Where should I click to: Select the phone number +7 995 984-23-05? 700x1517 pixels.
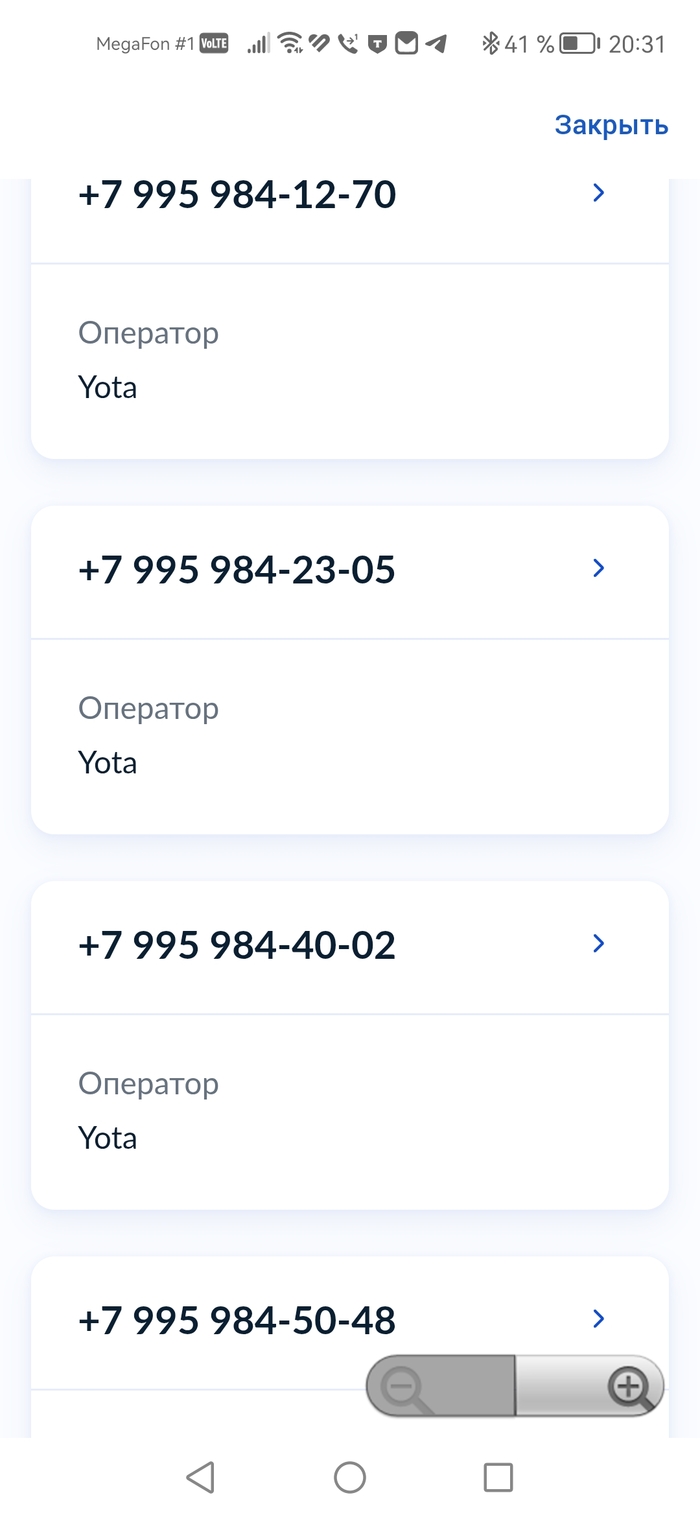[x=237, y=569]
